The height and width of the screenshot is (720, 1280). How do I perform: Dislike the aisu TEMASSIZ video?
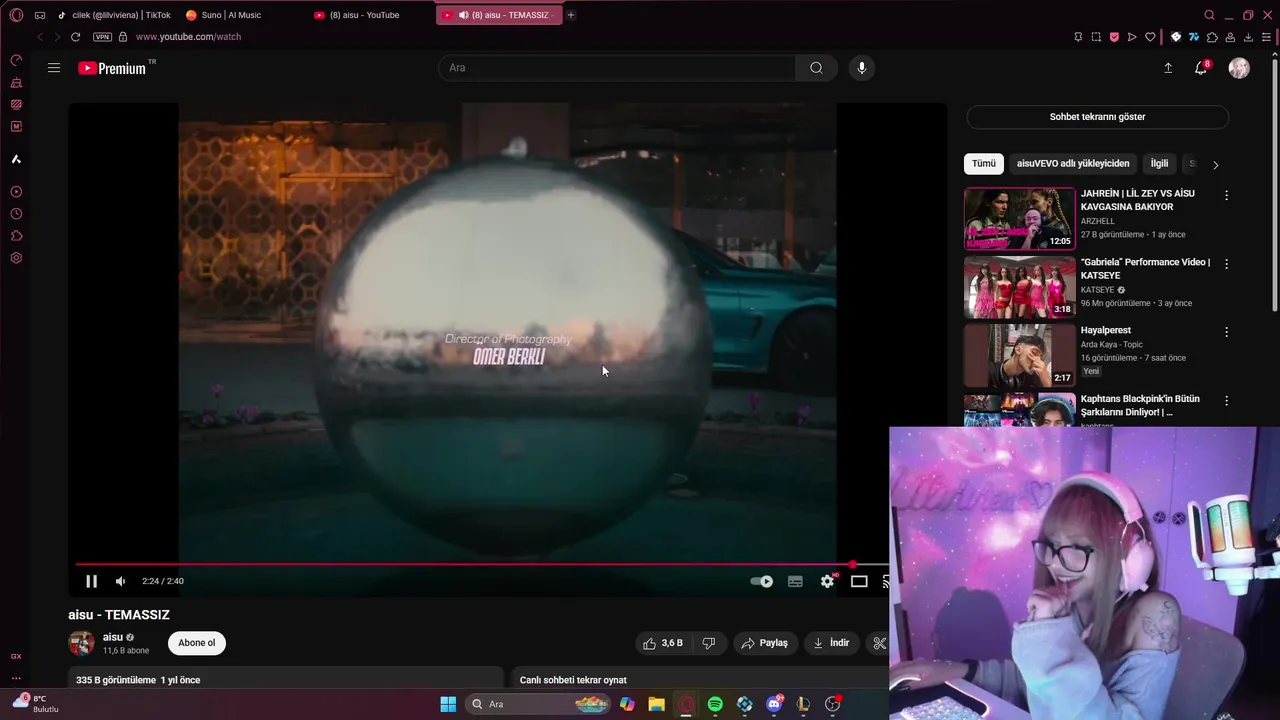pos(709,643)
